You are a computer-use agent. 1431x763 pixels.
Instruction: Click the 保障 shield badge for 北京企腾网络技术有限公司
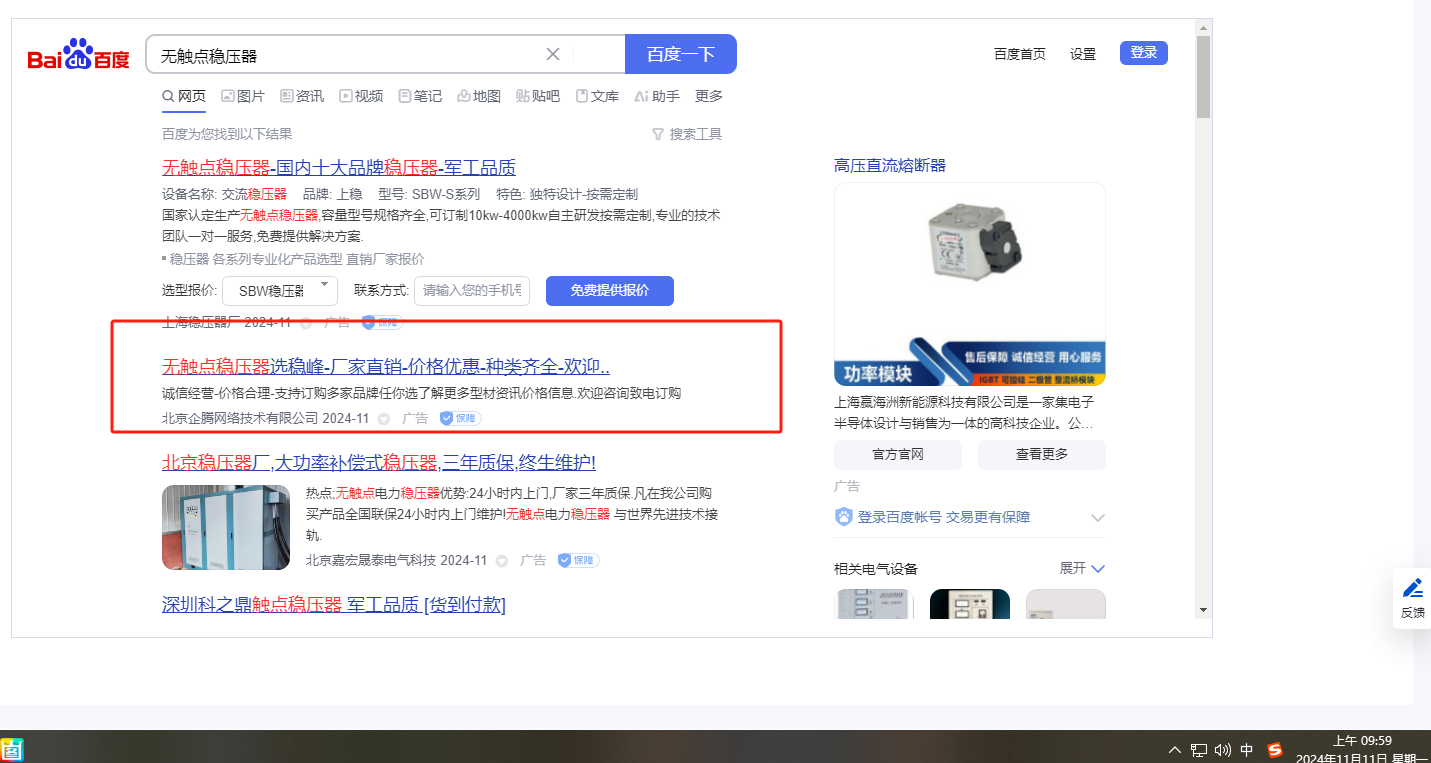(460, 418)
